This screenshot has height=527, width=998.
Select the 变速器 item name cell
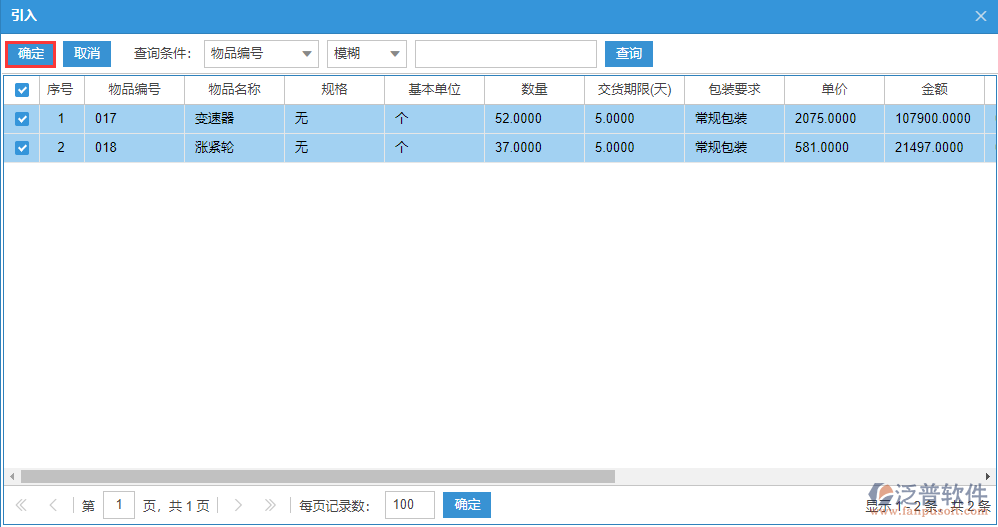(234, 119)
